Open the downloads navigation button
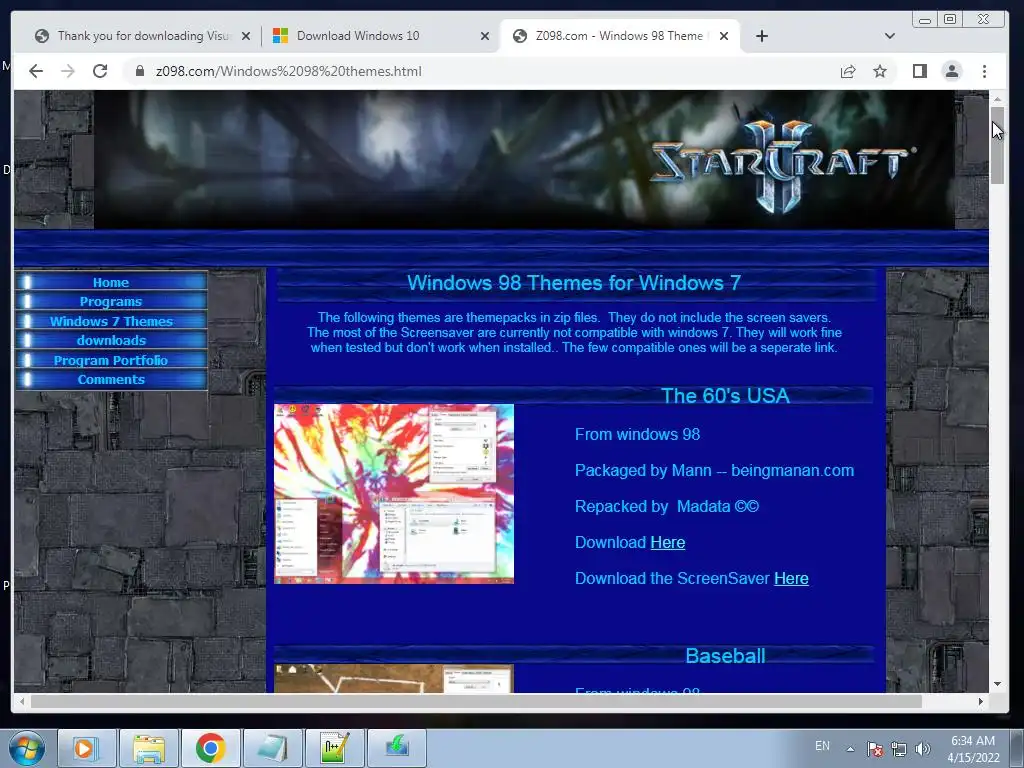 (x=111, y=340)
